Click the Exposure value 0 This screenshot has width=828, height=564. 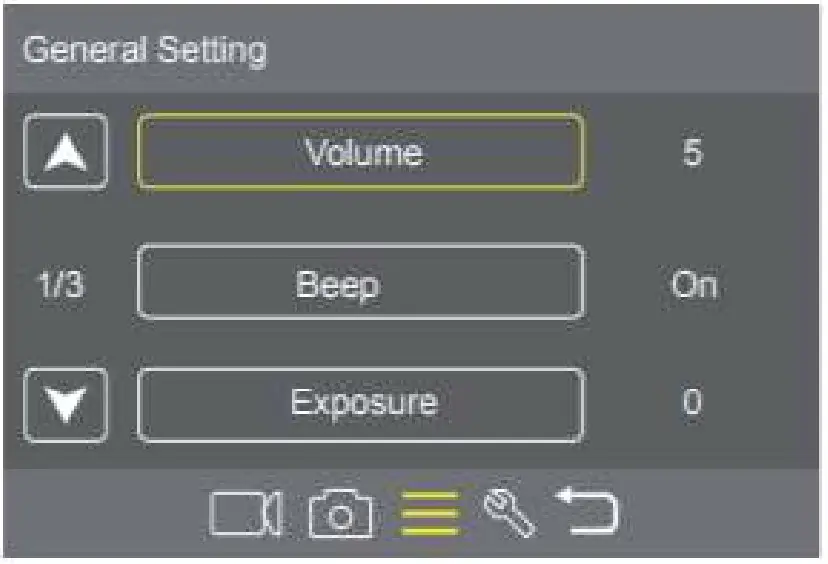pos(692,404)
